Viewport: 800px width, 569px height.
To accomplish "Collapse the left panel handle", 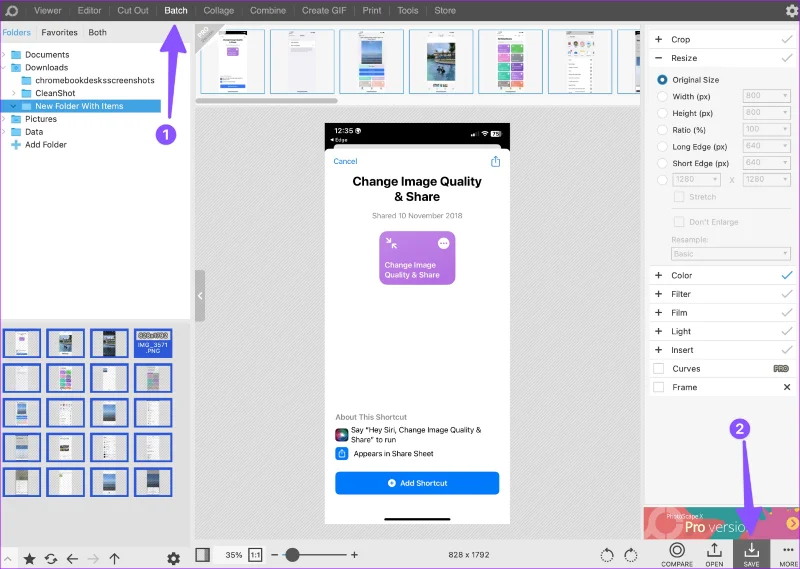I will coord(200,295).
